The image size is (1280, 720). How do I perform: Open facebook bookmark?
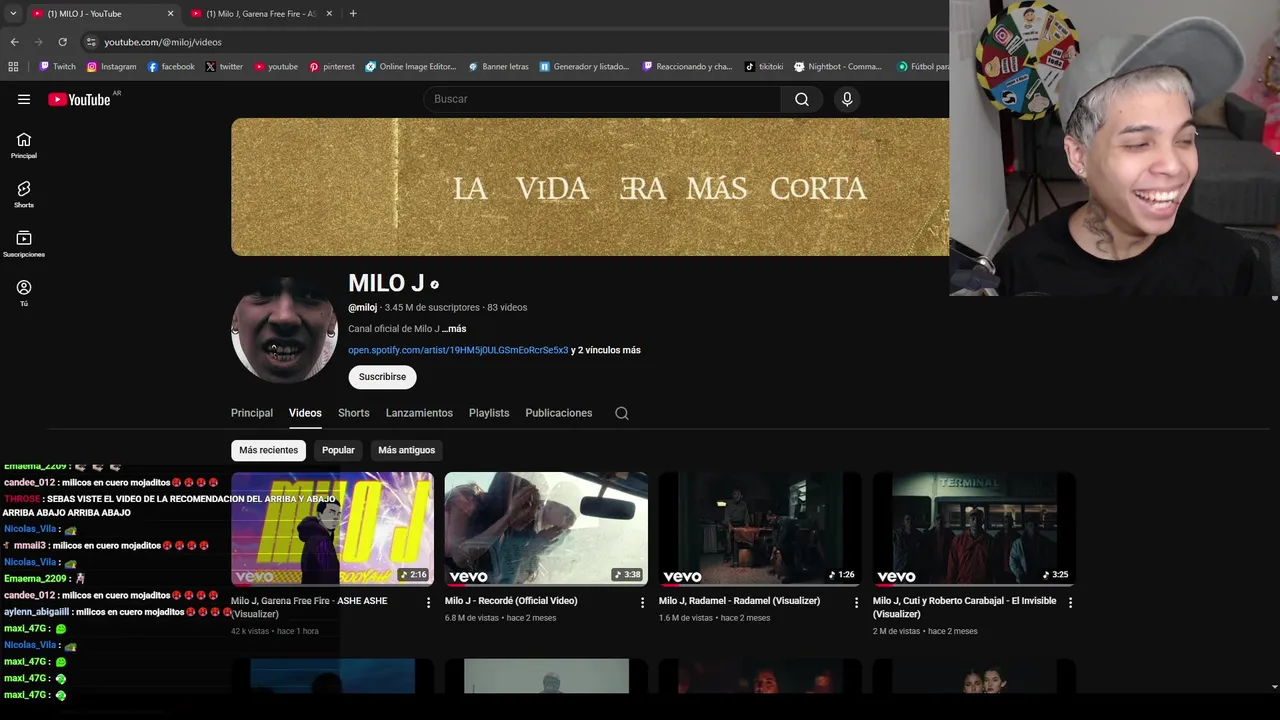click(171, 67)
